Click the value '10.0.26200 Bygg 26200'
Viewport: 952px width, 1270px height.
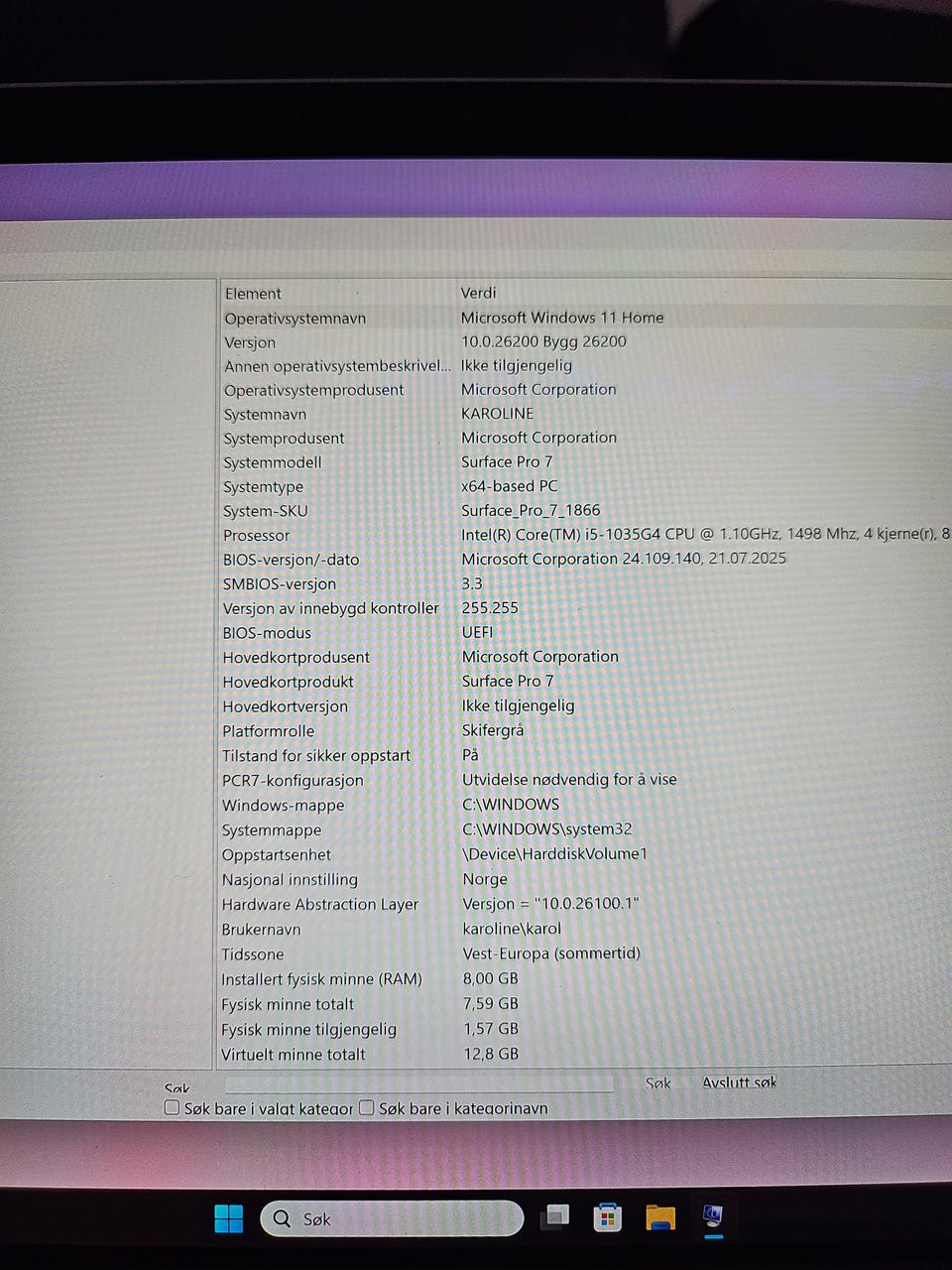pyautogui.click(x=543, y=341)
